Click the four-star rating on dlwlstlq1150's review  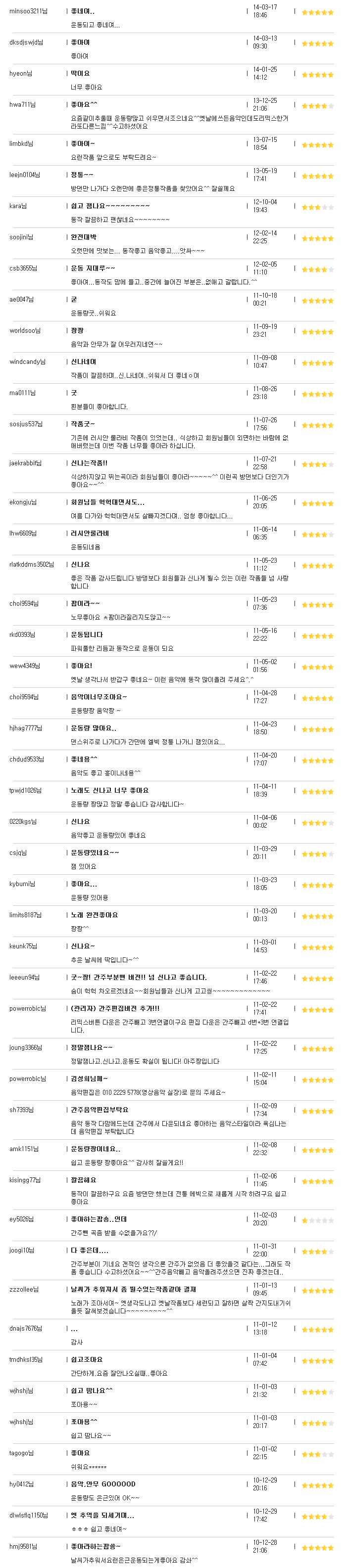tap(317, 1516)
